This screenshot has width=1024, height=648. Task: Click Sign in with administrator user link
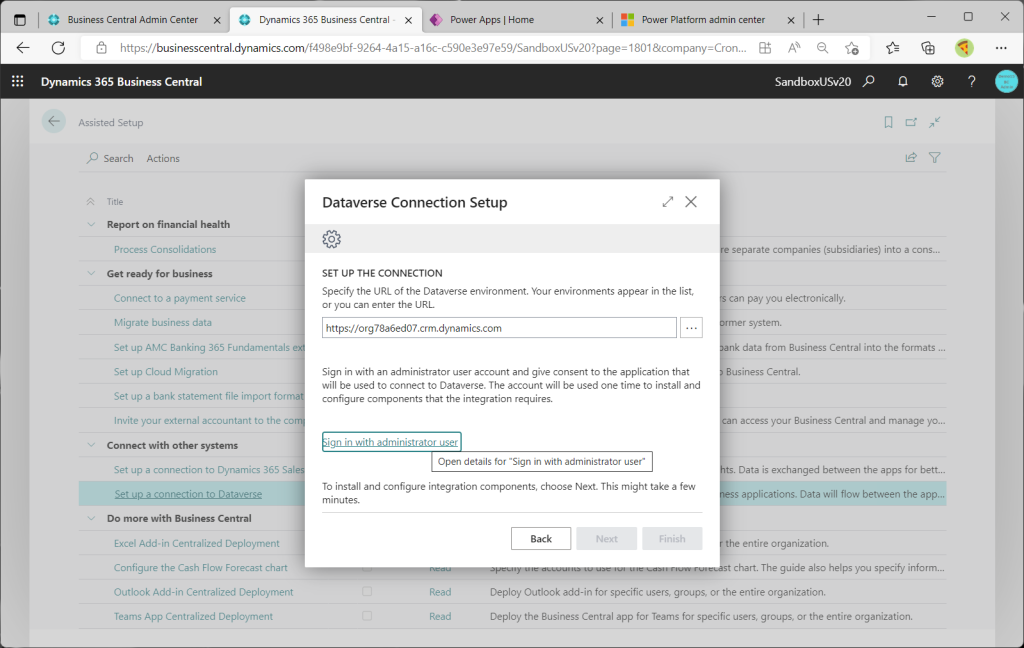391,442
